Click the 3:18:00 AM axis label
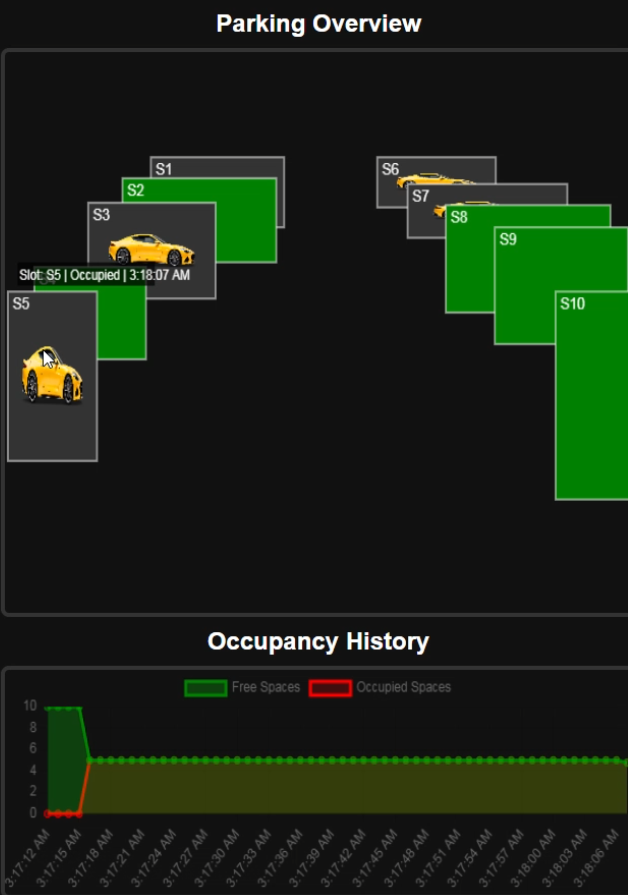This screenshot has height=895, width=628. [x=533, y=858]
